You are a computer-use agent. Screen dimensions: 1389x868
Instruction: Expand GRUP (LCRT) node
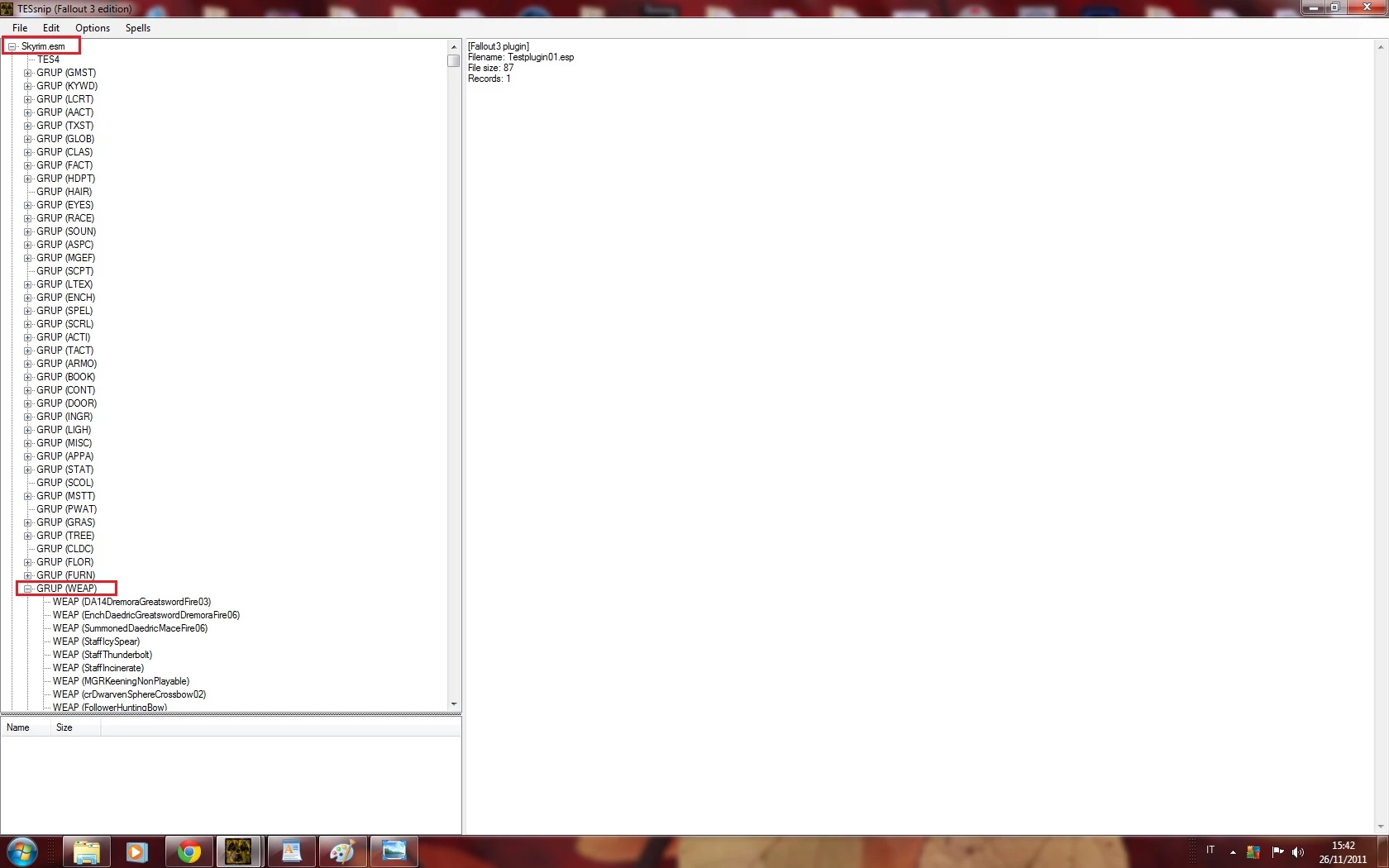coord(27,99)
